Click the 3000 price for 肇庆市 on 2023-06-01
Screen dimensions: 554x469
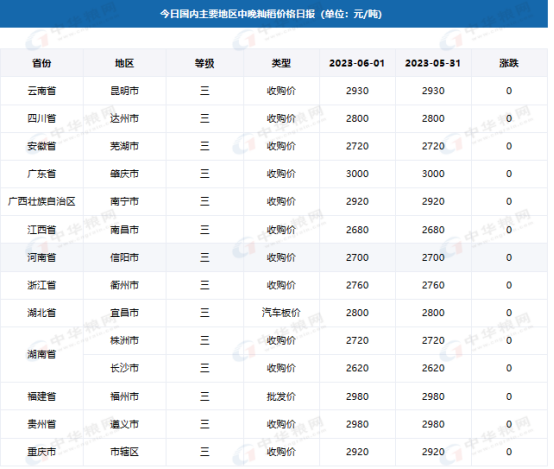357,174
